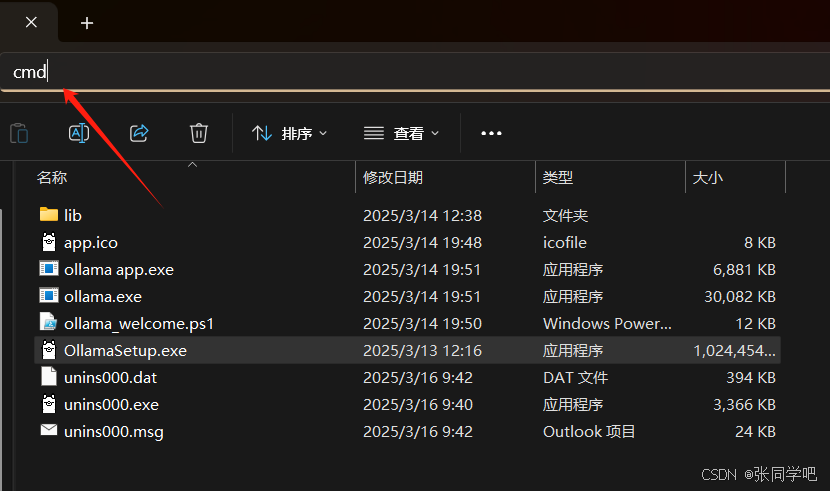
Task: Click the Outlook 项目 type cell
Action: click(x=589, y=431)
